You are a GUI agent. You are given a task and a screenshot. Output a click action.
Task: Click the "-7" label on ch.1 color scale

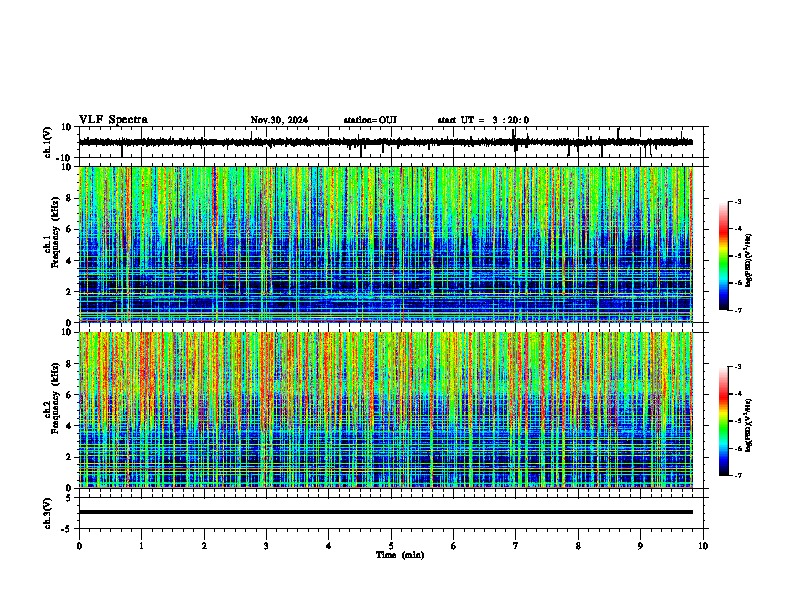click(x=738, y=310)
